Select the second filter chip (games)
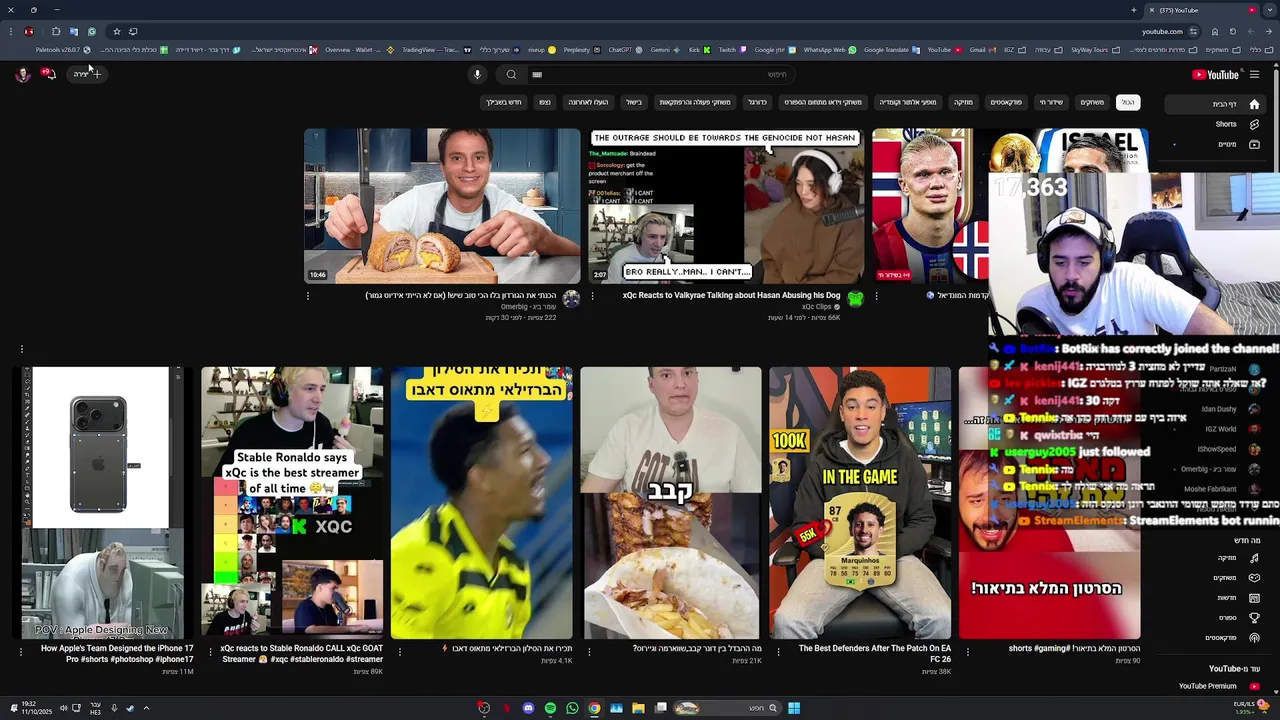The width and height of the screenshot is (1280, 720). click(x=1092, y=102)
